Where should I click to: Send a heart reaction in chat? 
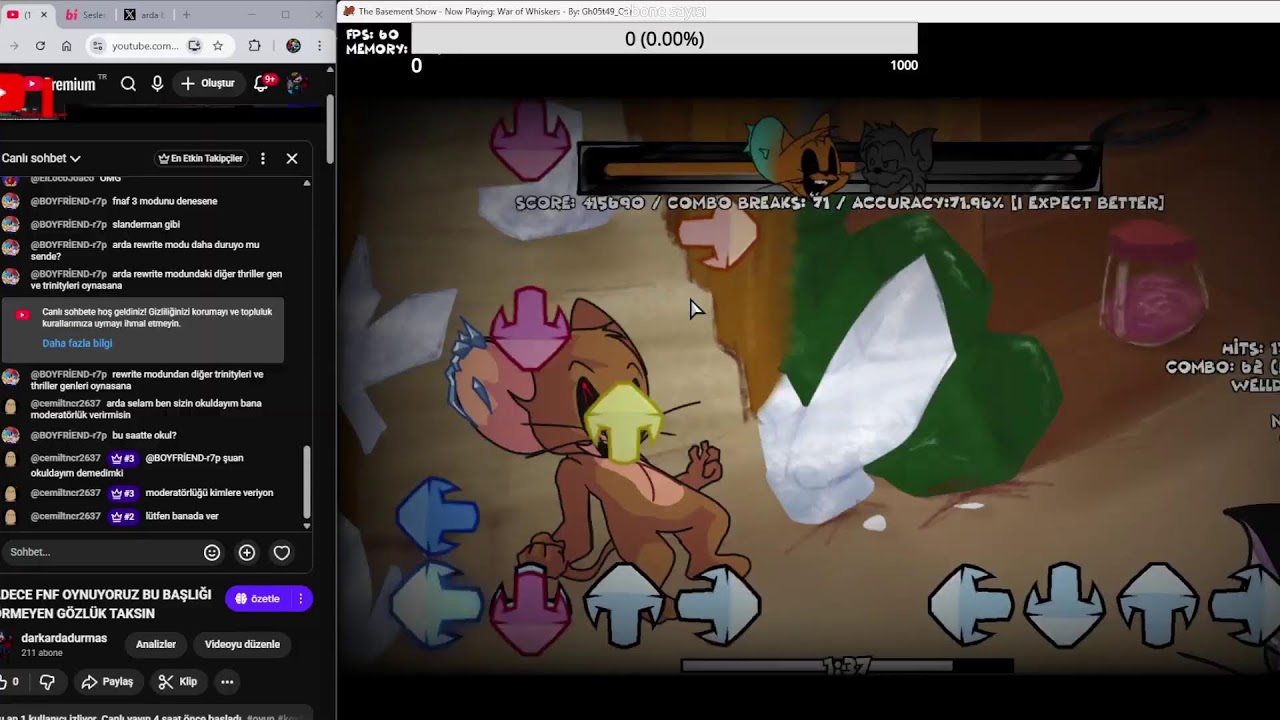282,552
